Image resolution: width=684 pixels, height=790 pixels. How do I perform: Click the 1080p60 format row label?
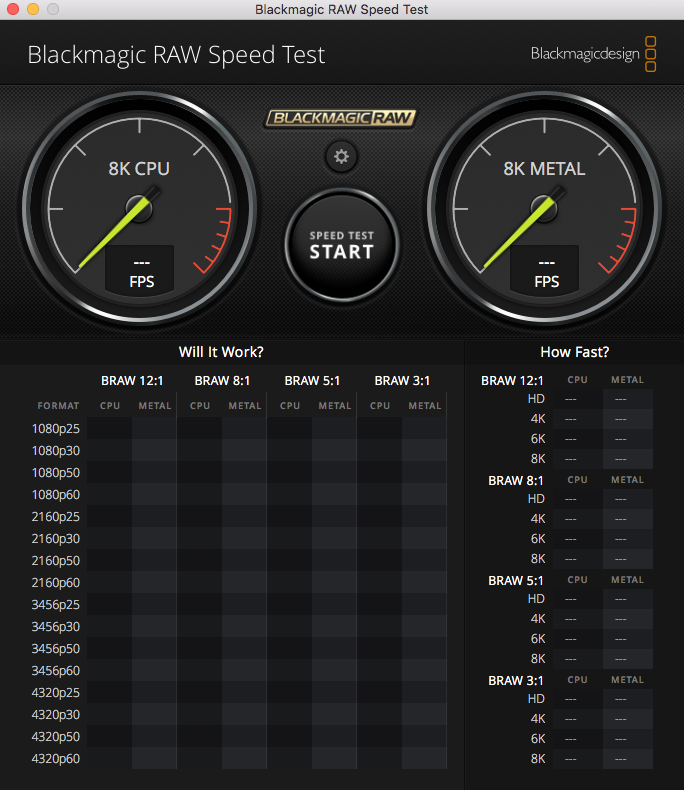(56, 495)
